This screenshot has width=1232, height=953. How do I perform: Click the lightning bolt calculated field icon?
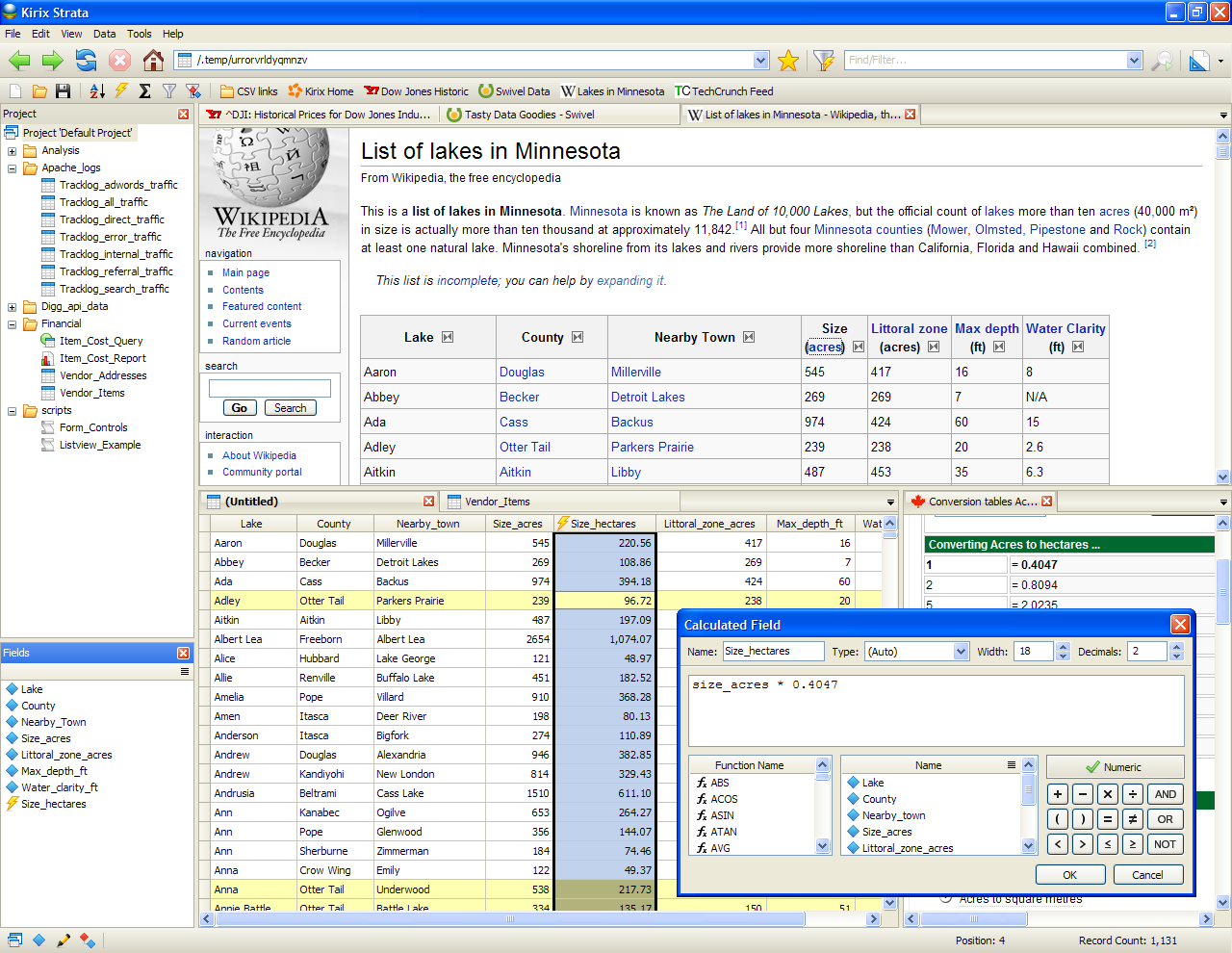tap(121, 91)
